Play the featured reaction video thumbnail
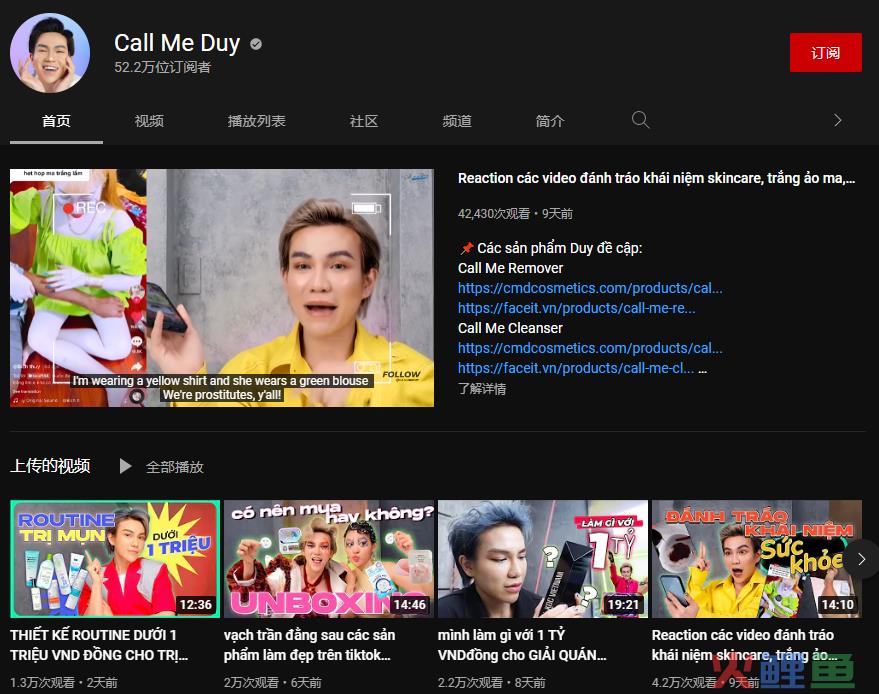This screenshot has width=879, height=694. pos(222,288)
